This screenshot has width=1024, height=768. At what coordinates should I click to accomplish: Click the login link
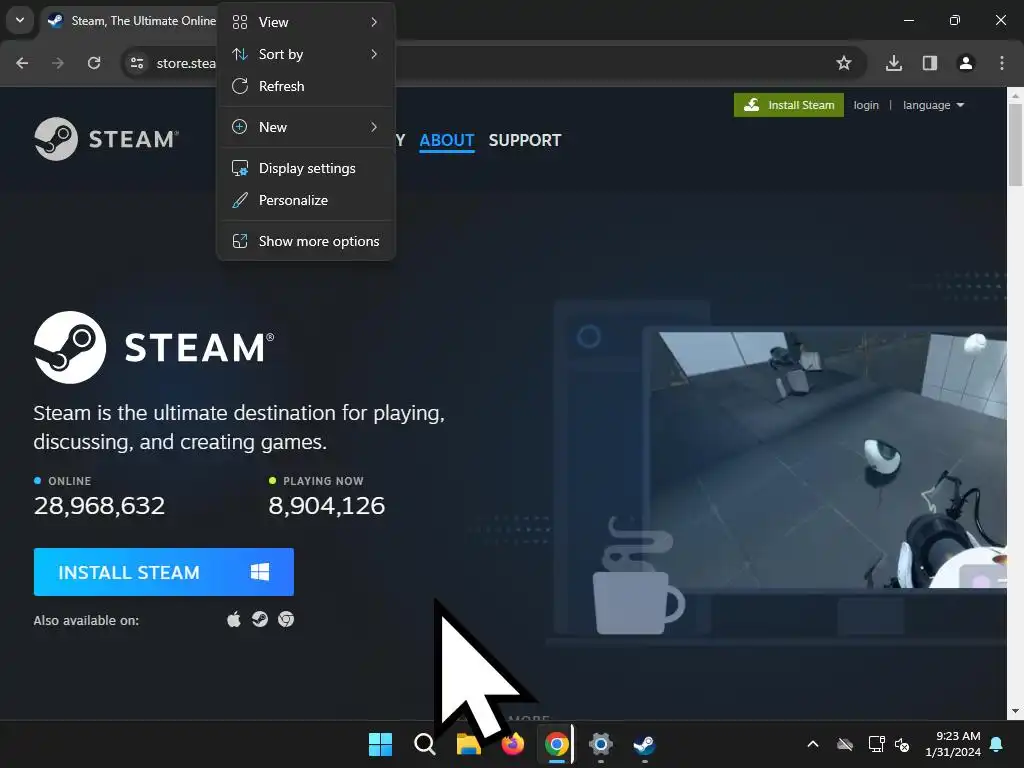point(866,105)
